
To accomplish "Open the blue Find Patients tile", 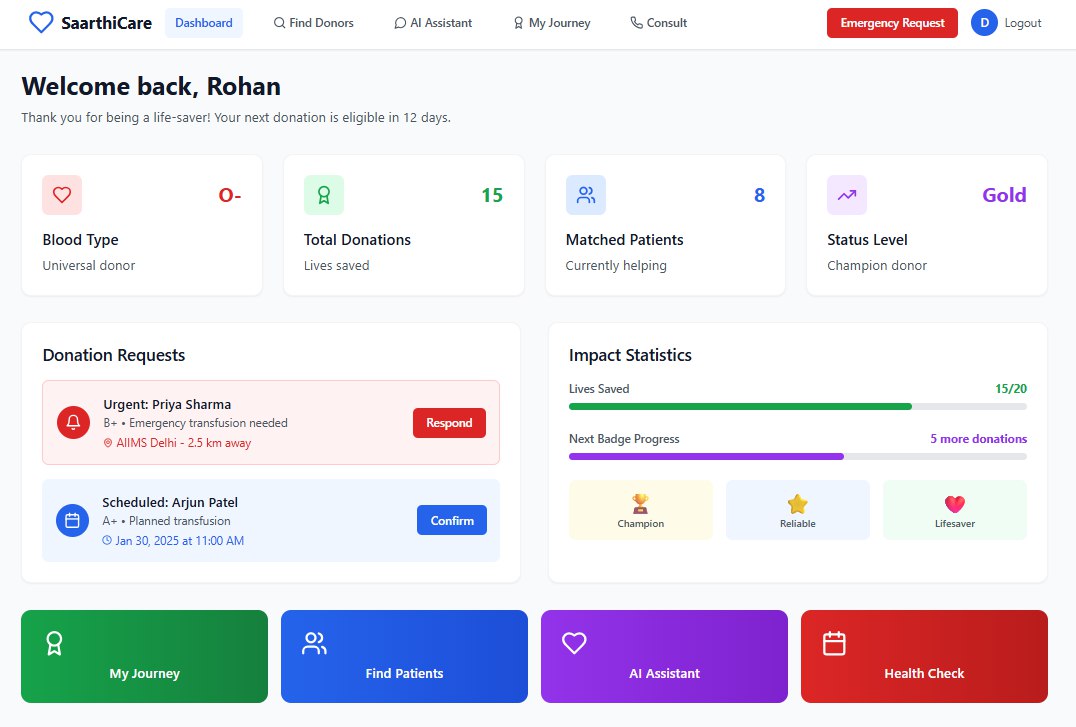I will pyautogui.click(x=404, y=656).
